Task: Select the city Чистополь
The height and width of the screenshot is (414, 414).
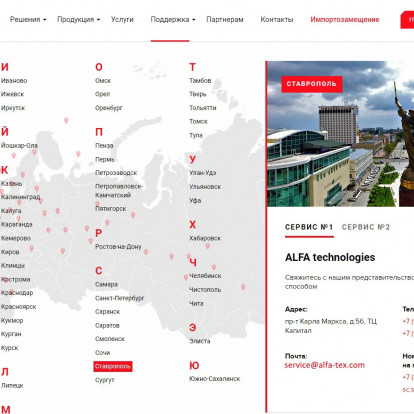Action: coord(205,289)
